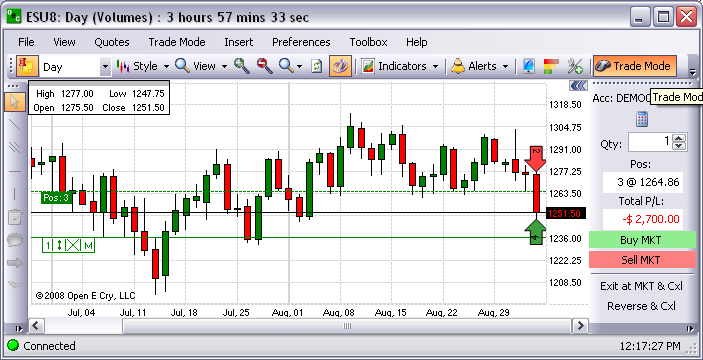Click the refresh chart icon

(x=317, y=66)
